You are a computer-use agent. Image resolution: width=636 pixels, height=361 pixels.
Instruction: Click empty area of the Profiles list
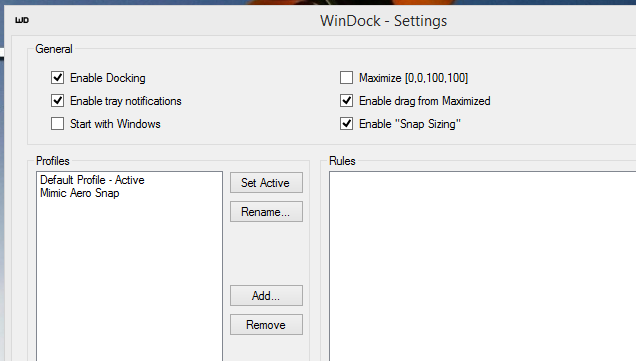129,280
